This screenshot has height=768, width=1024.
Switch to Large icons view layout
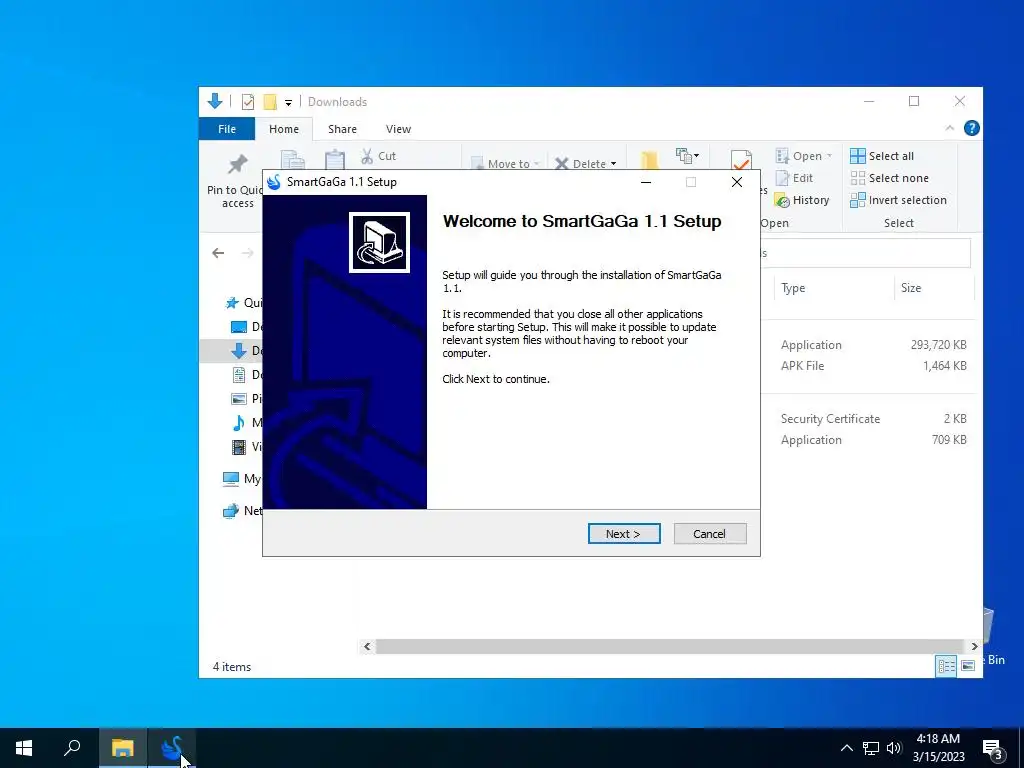point(968,665)
